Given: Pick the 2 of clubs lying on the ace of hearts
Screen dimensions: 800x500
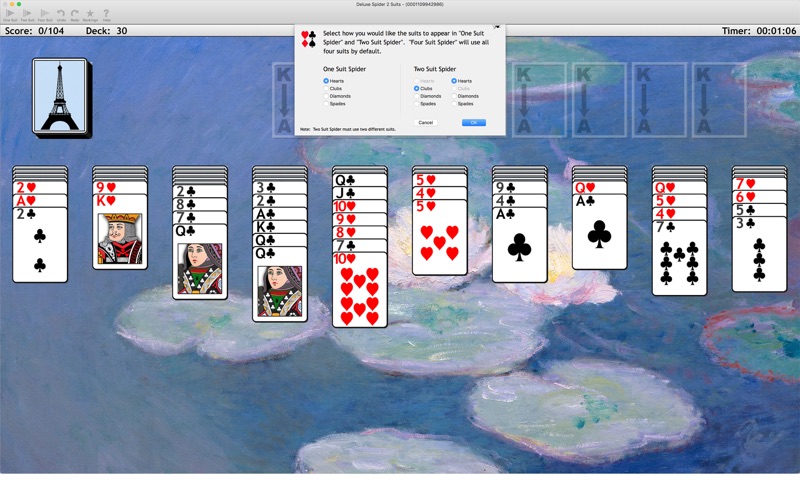Looking at the screenshot, I should tap(40, 244).
